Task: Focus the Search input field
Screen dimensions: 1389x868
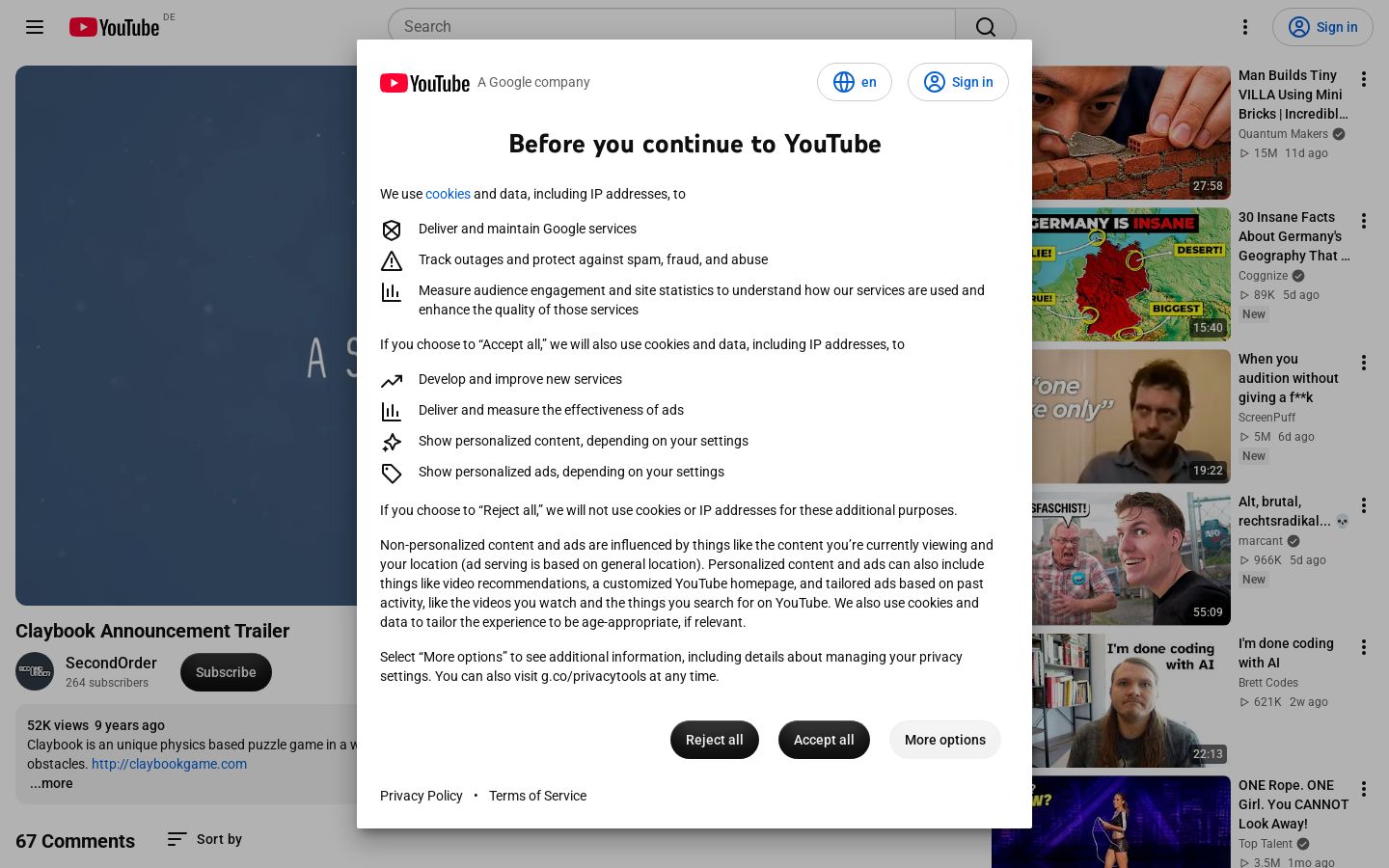Action: pyautogui.click(x=671, y=27)
